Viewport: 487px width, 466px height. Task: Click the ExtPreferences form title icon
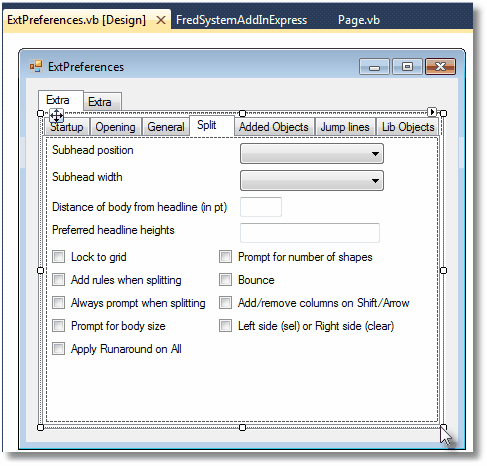36,66
